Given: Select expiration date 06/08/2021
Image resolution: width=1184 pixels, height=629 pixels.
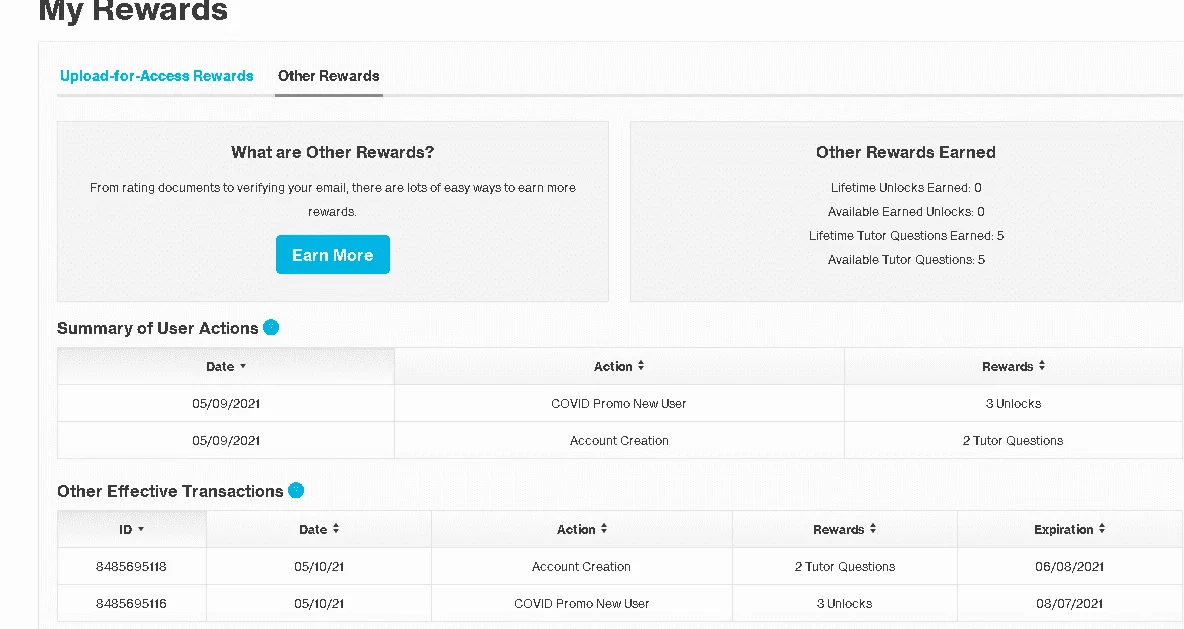Looking at the screenshot, I should pyautogui.click(x=1069, y=566).
